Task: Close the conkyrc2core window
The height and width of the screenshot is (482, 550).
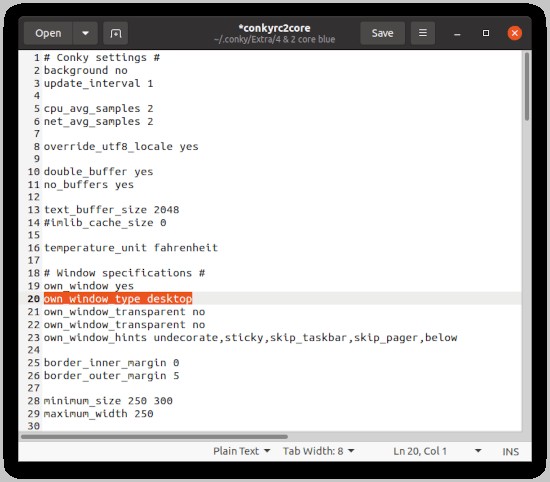Action: 515,33
